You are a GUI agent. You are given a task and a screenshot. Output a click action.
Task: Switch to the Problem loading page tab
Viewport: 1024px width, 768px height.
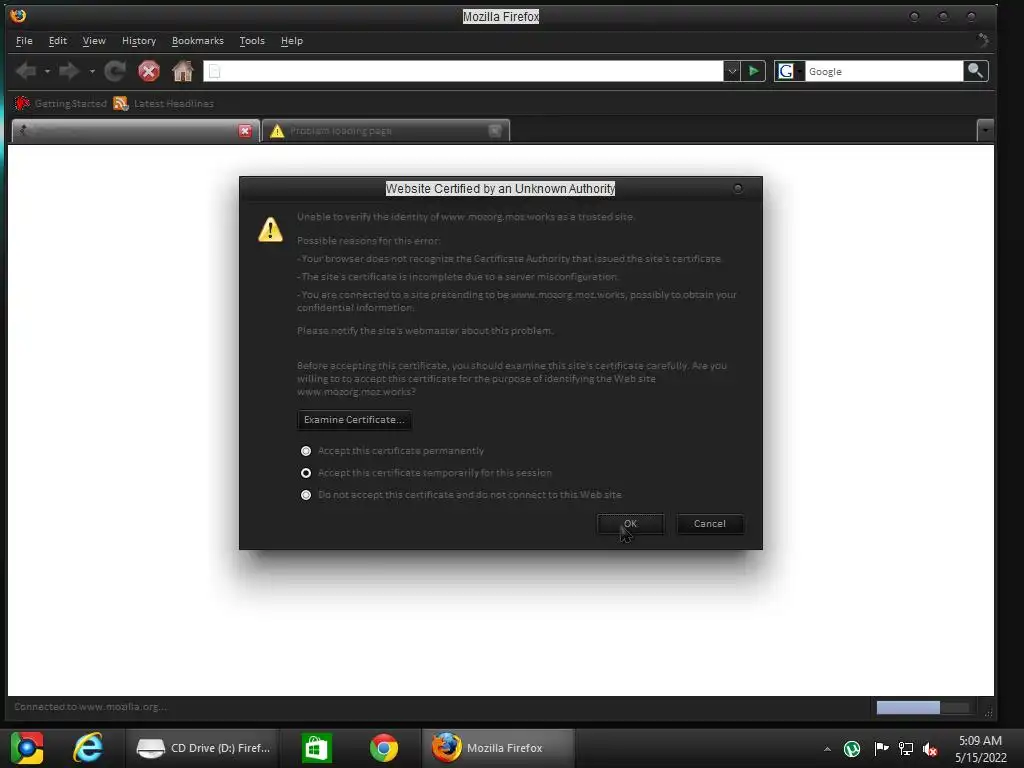[385, 131]
